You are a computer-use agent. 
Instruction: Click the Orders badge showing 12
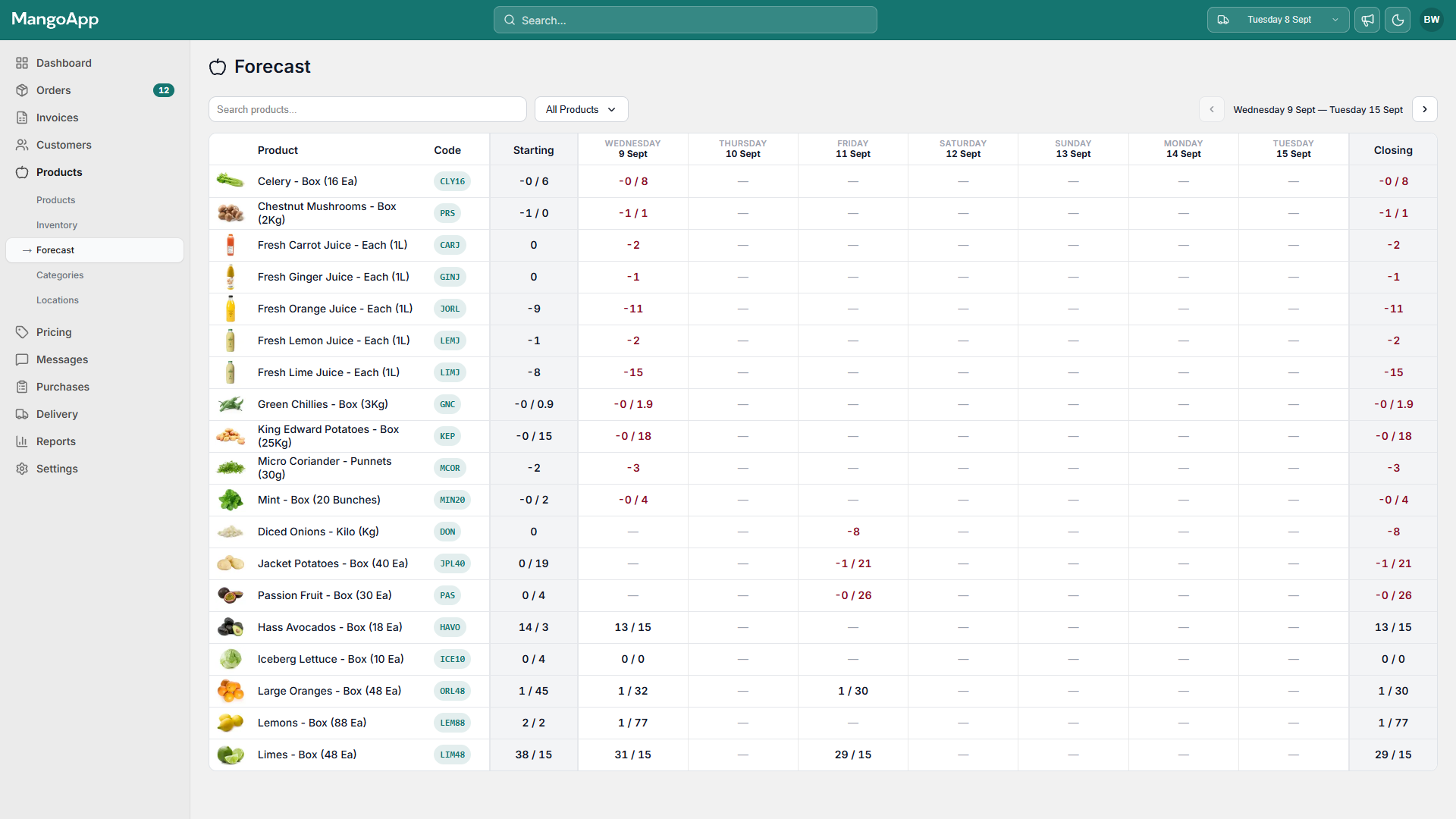coord(164,90)
